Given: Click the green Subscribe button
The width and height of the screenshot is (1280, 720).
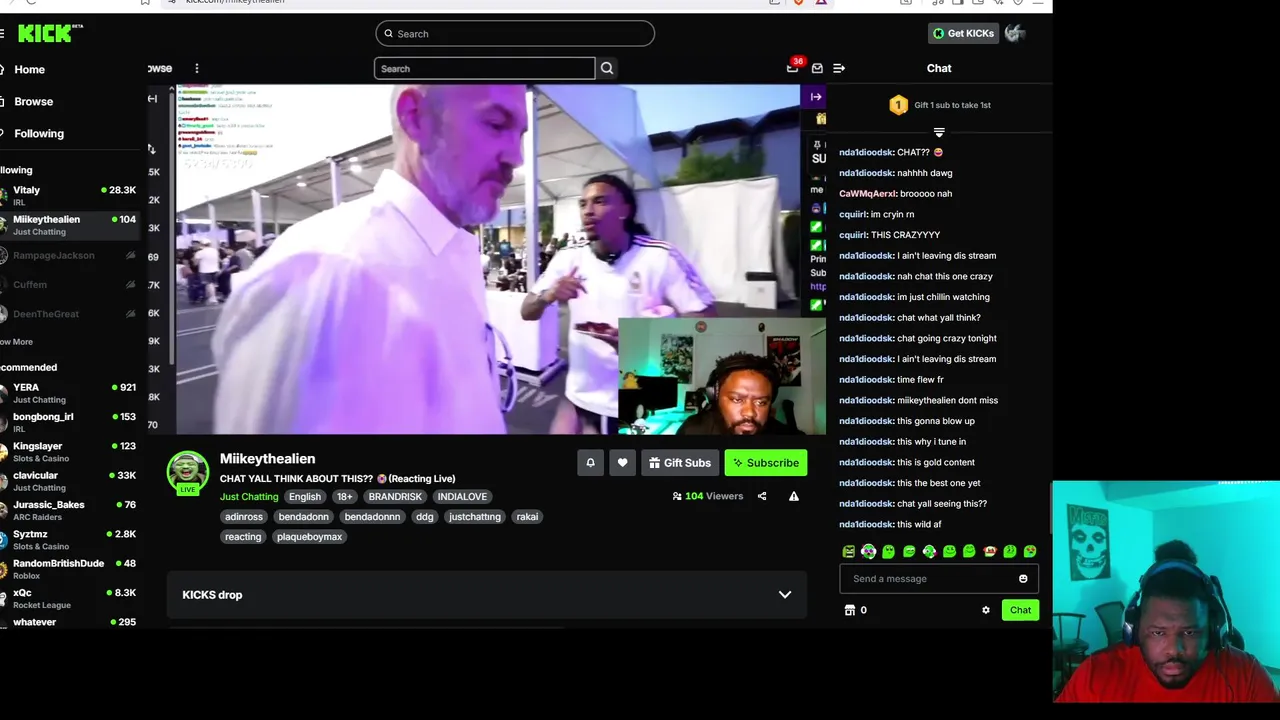Looking at the screenshot, I should (766, 463).
